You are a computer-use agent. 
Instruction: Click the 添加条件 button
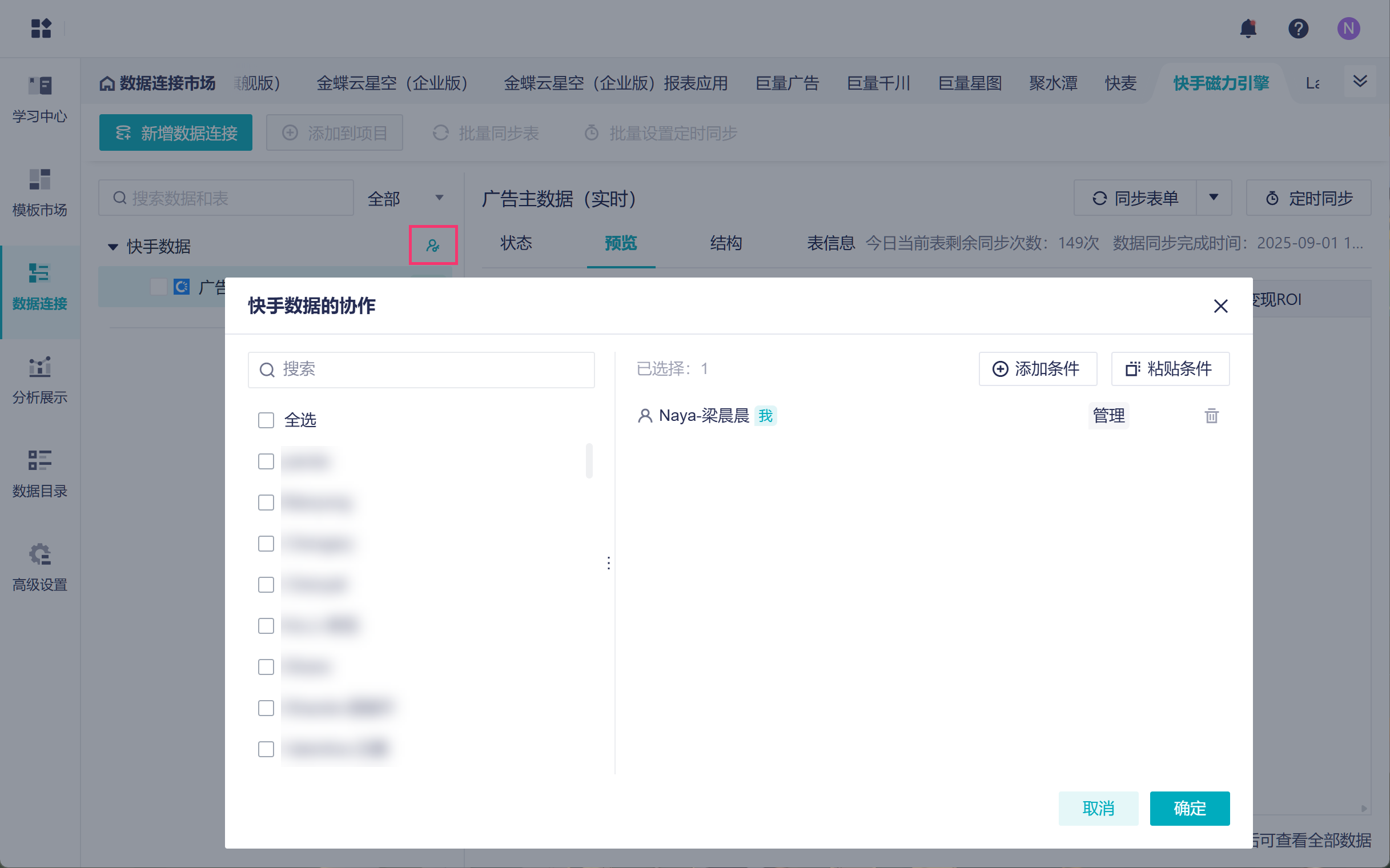tap(1038, 368)
